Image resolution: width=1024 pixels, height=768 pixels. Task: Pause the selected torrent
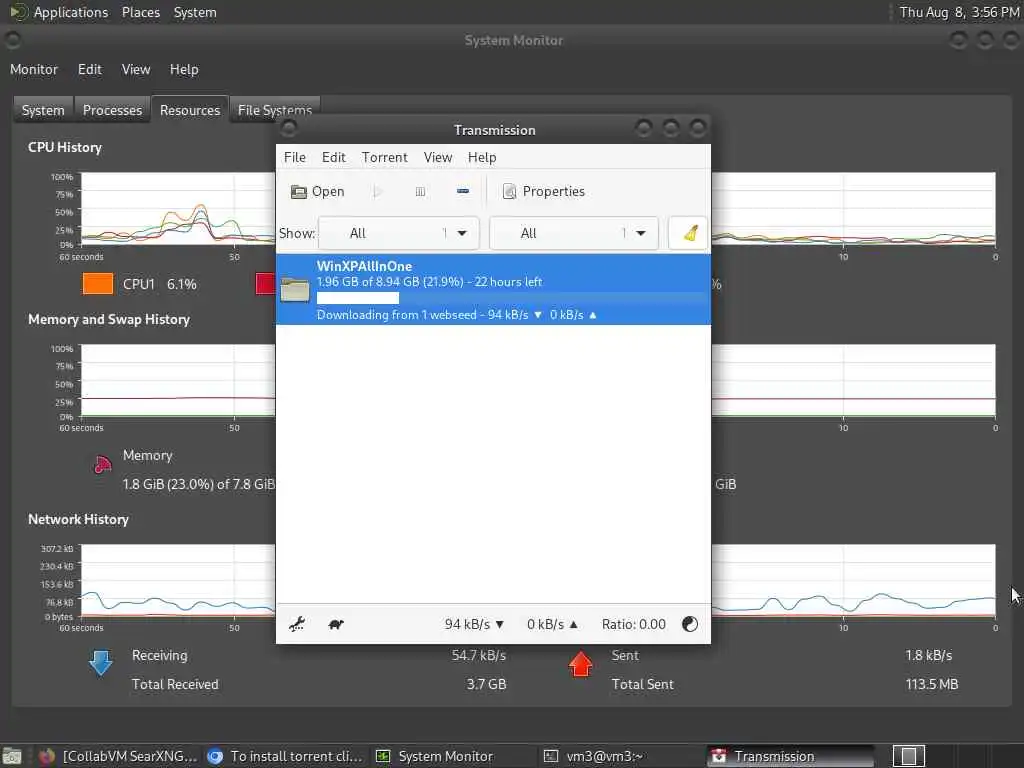coord(420,191)
